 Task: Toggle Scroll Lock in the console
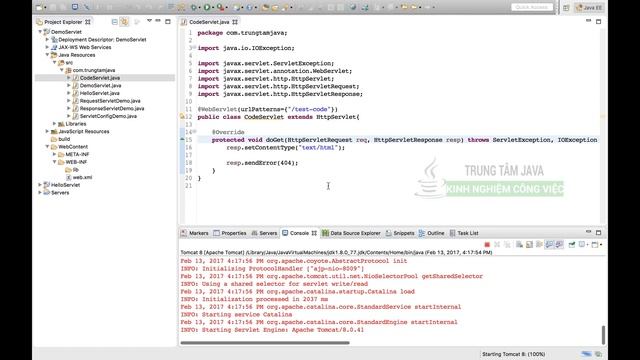point(529,244)
